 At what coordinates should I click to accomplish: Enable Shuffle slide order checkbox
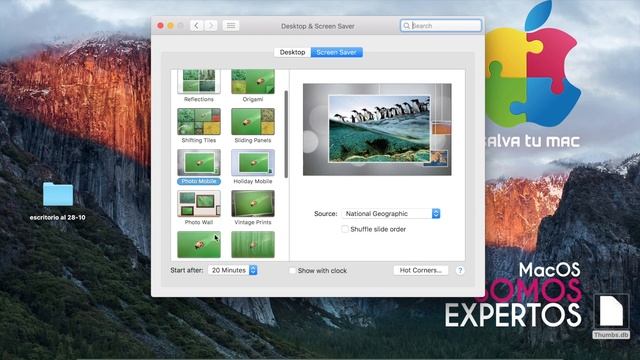tap(345, 229)
